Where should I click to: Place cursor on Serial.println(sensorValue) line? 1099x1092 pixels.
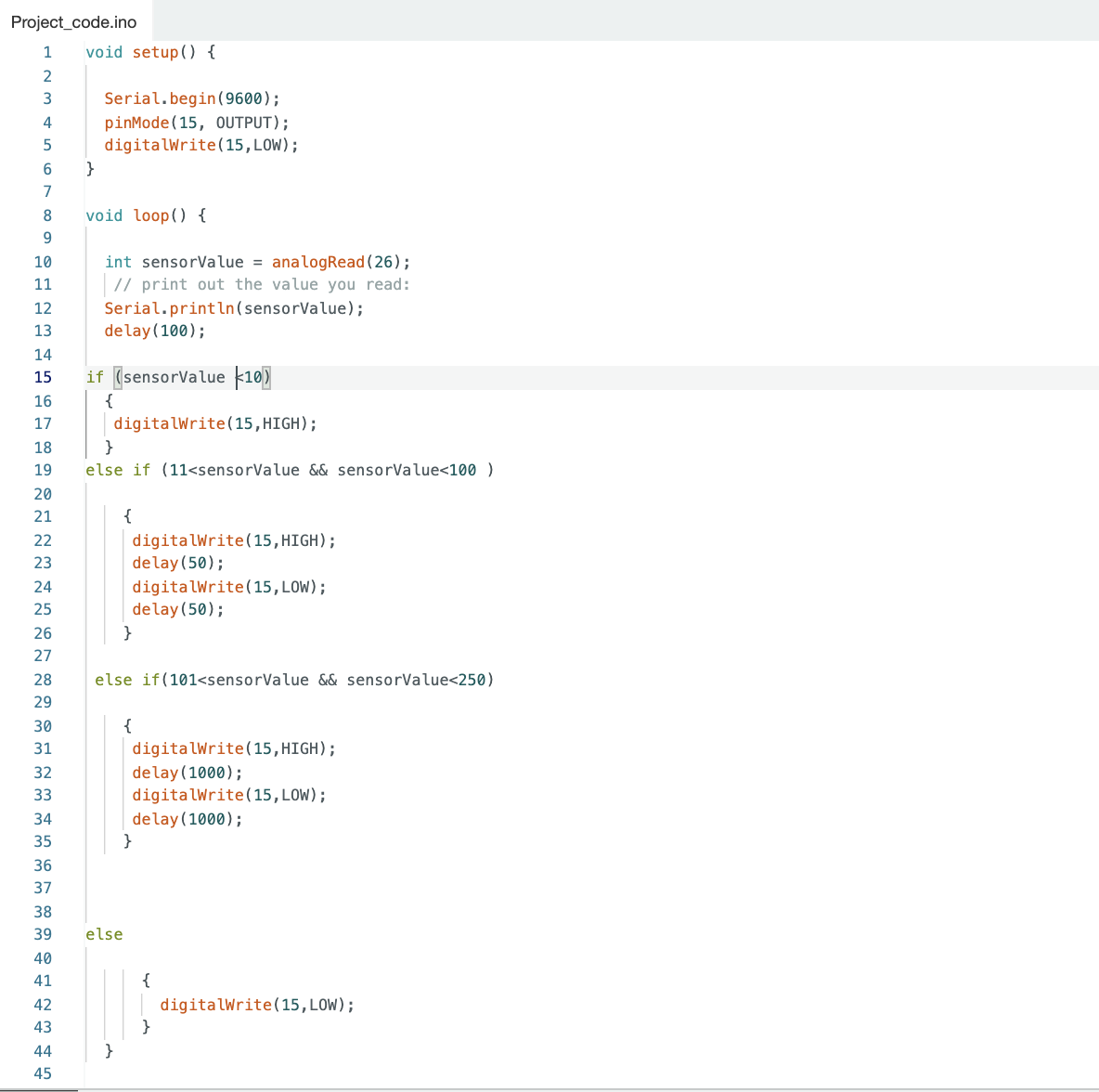pyautogui.click(x=233, y=308)
